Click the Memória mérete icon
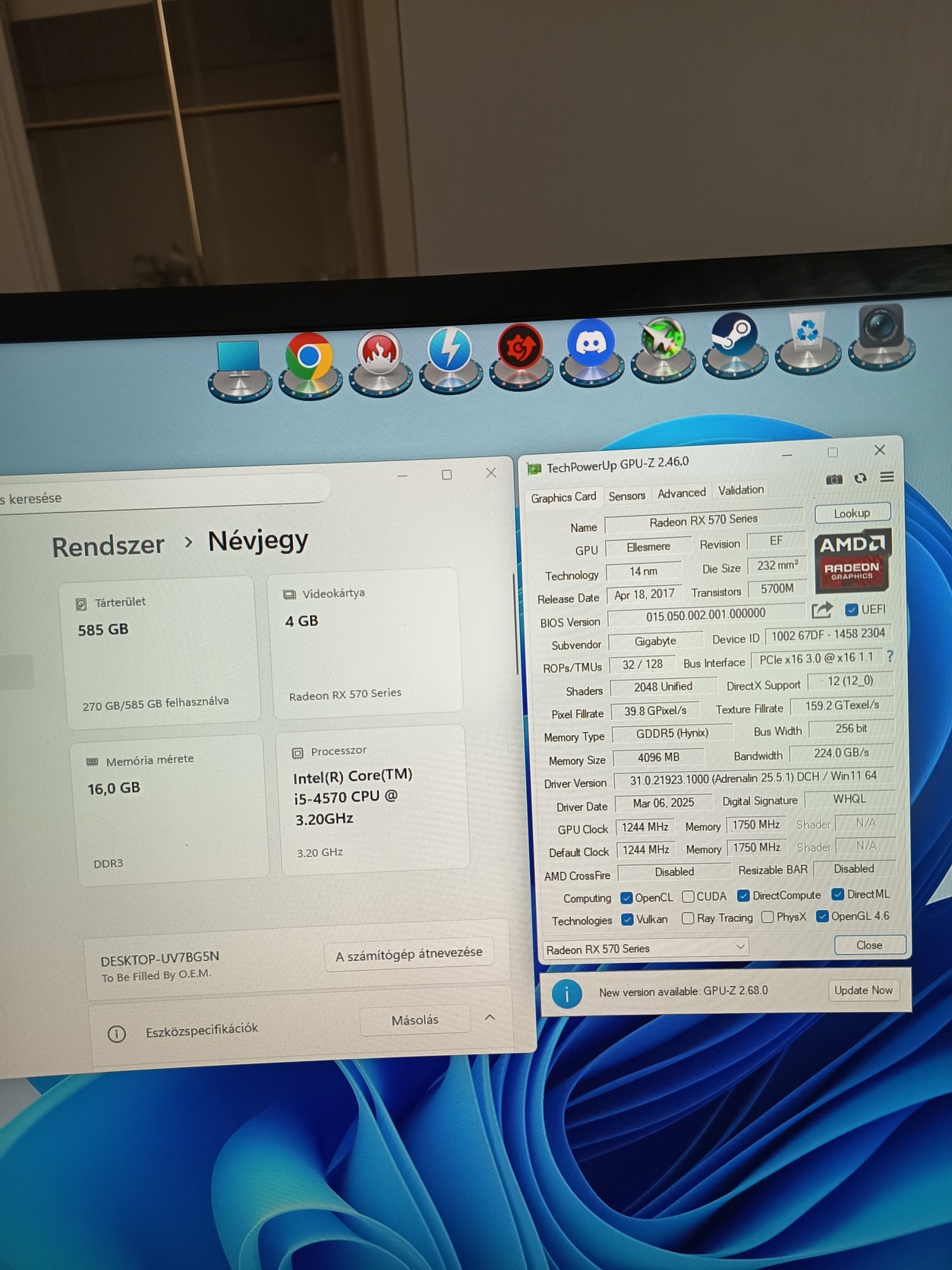 93,762
